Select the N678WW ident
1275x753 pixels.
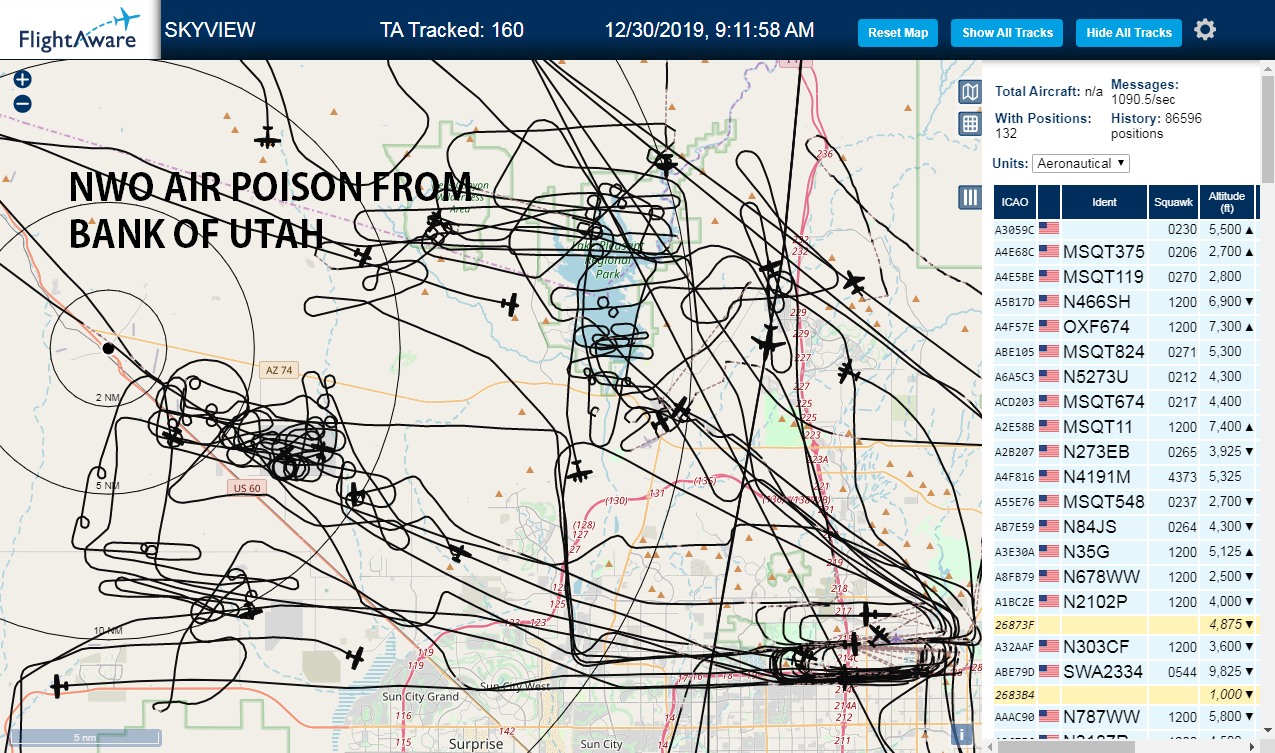tap(1101, 577)
